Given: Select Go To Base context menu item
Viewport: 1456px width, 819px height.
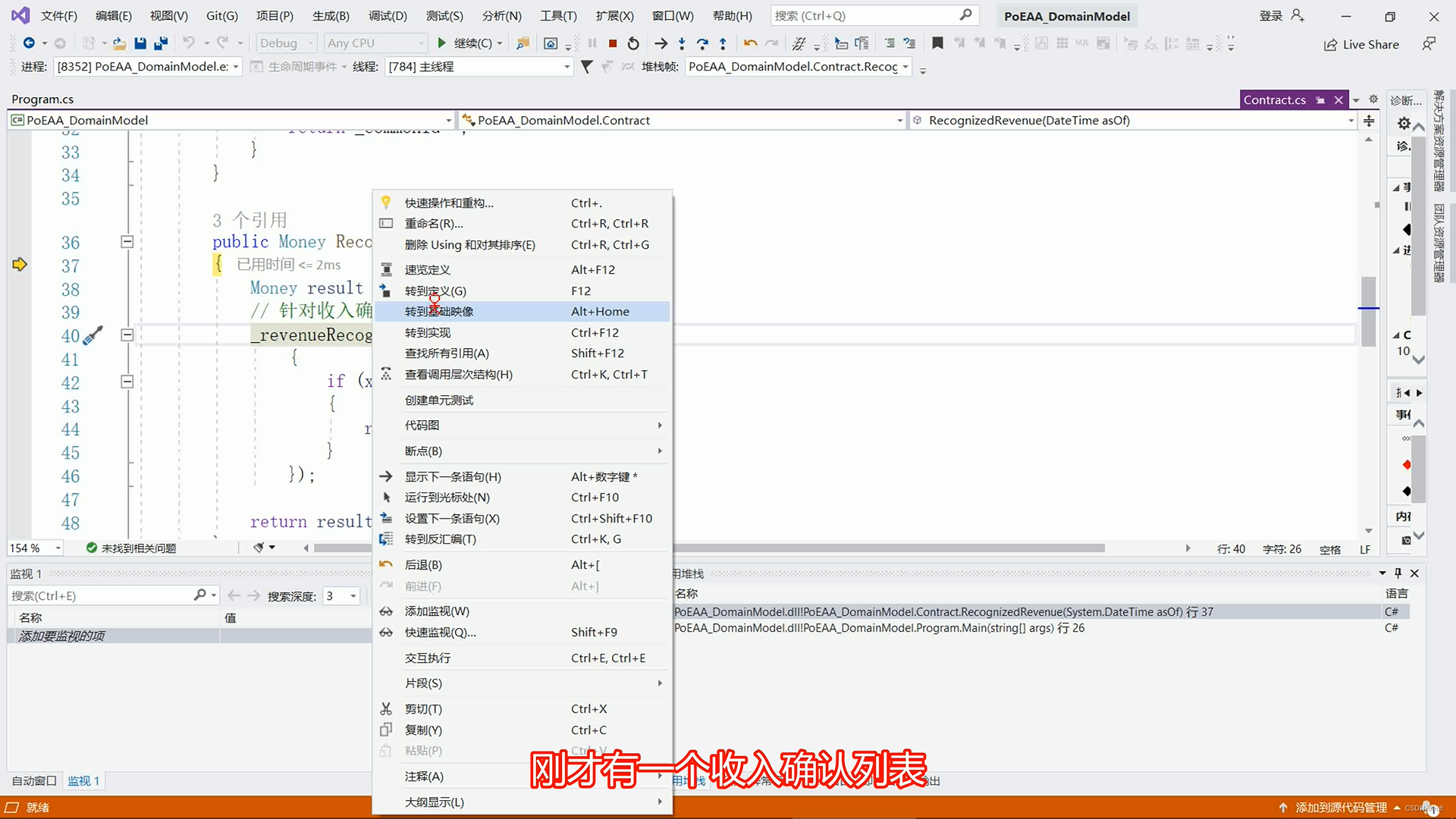Looking at the screenshot, I should pyautogui.click(x=522, y=312).
